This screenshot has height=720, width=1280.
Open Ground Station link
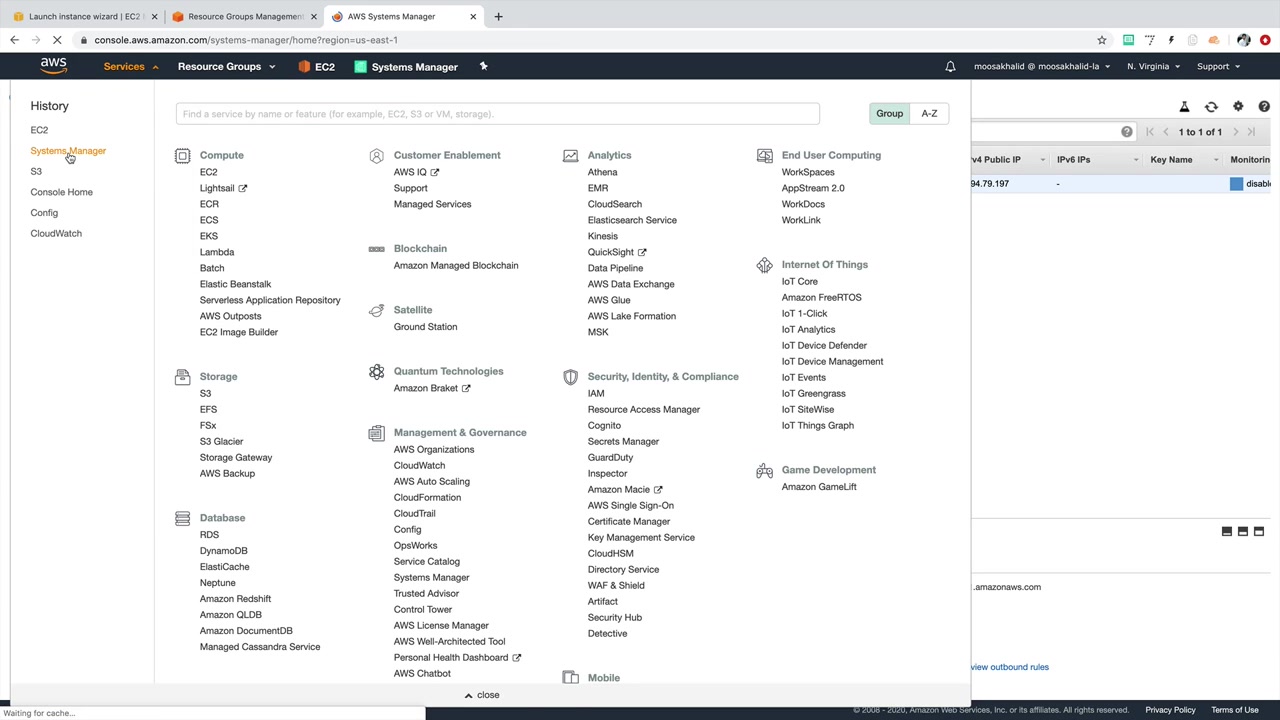click(425, 327)
